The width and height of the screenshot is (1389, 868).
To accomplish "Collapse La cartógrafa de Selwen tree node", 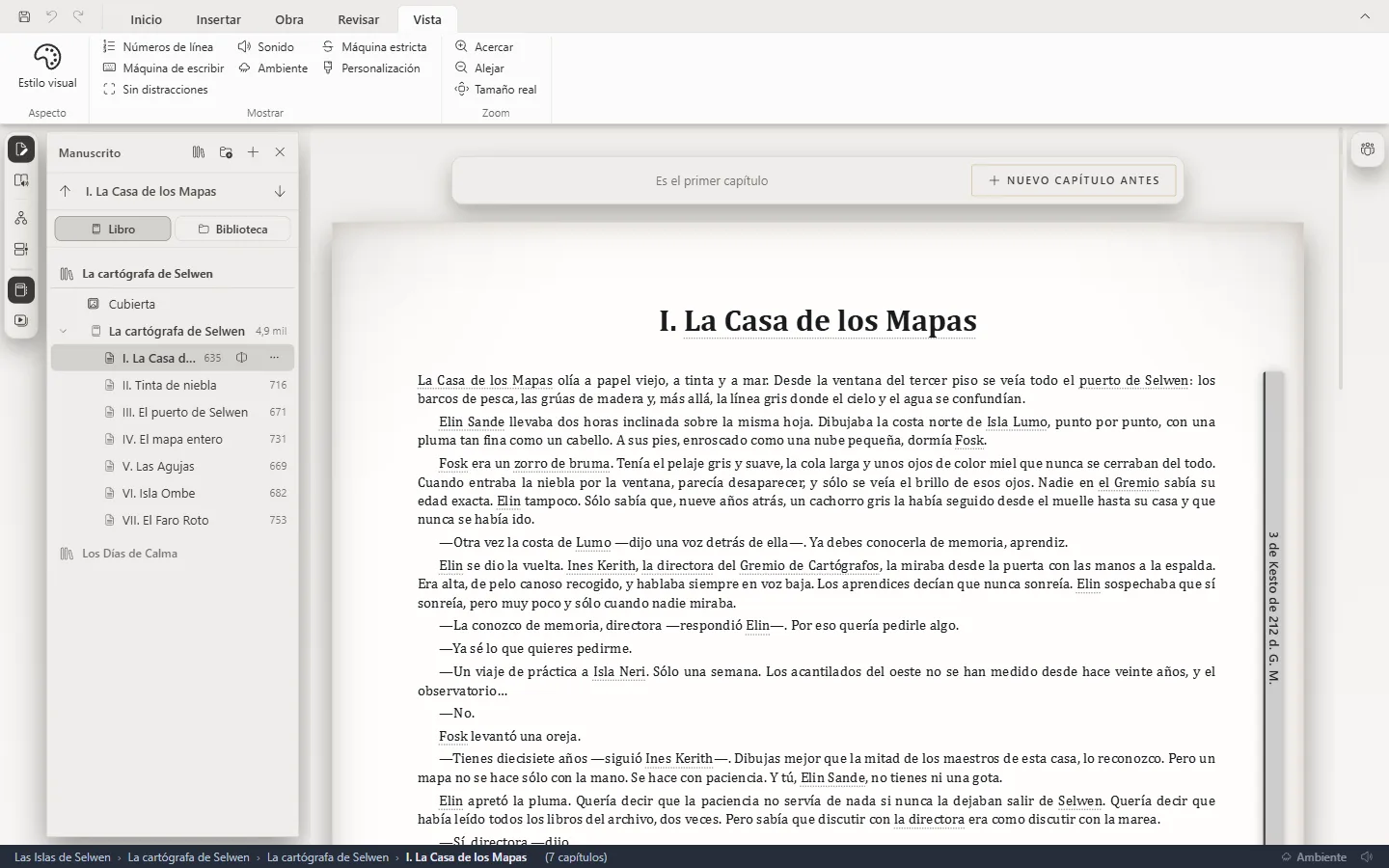I will coord(64,331).
